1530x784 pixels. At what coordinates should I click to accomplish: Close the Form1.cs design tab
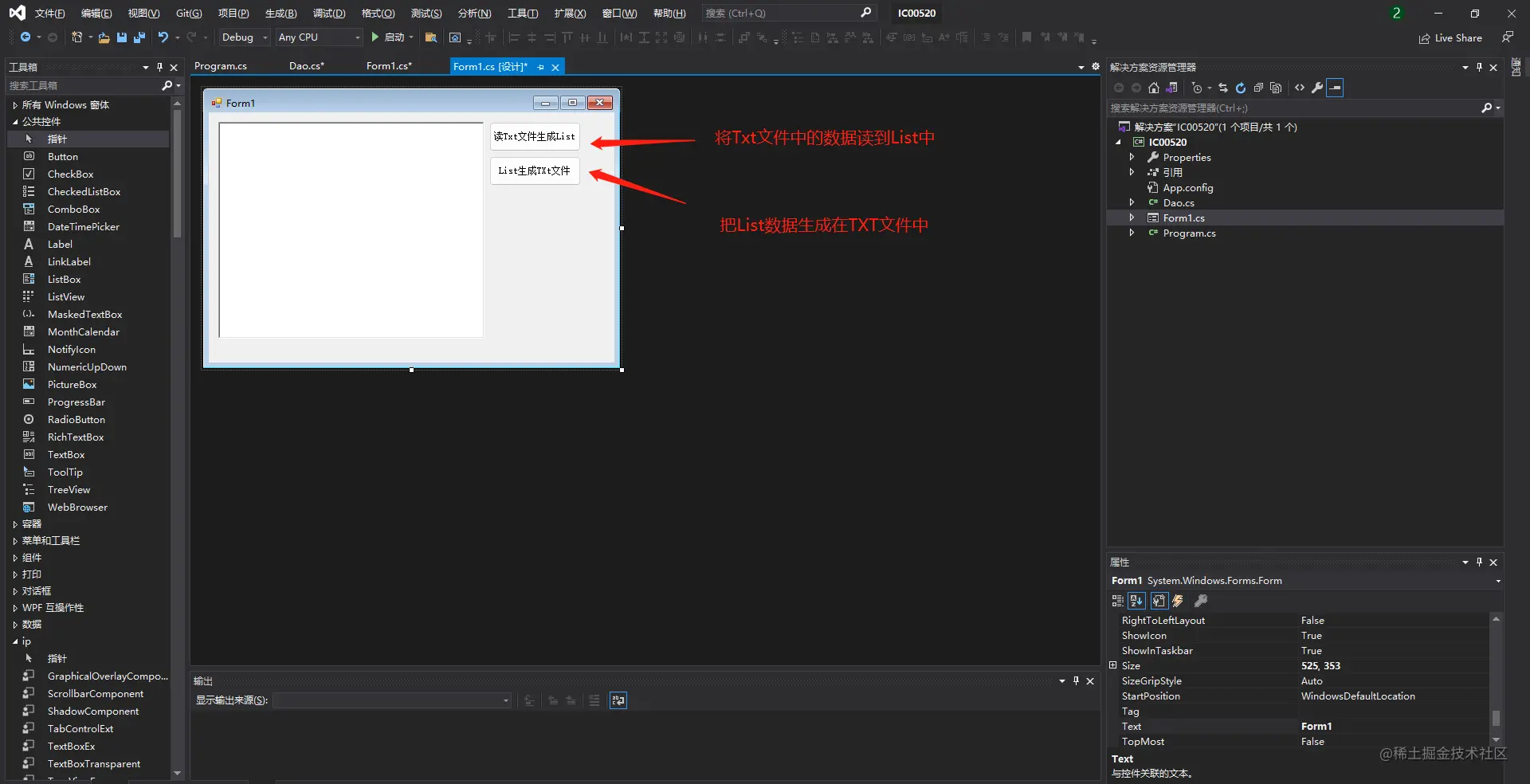pyautogui.click(x=555, y=67)
